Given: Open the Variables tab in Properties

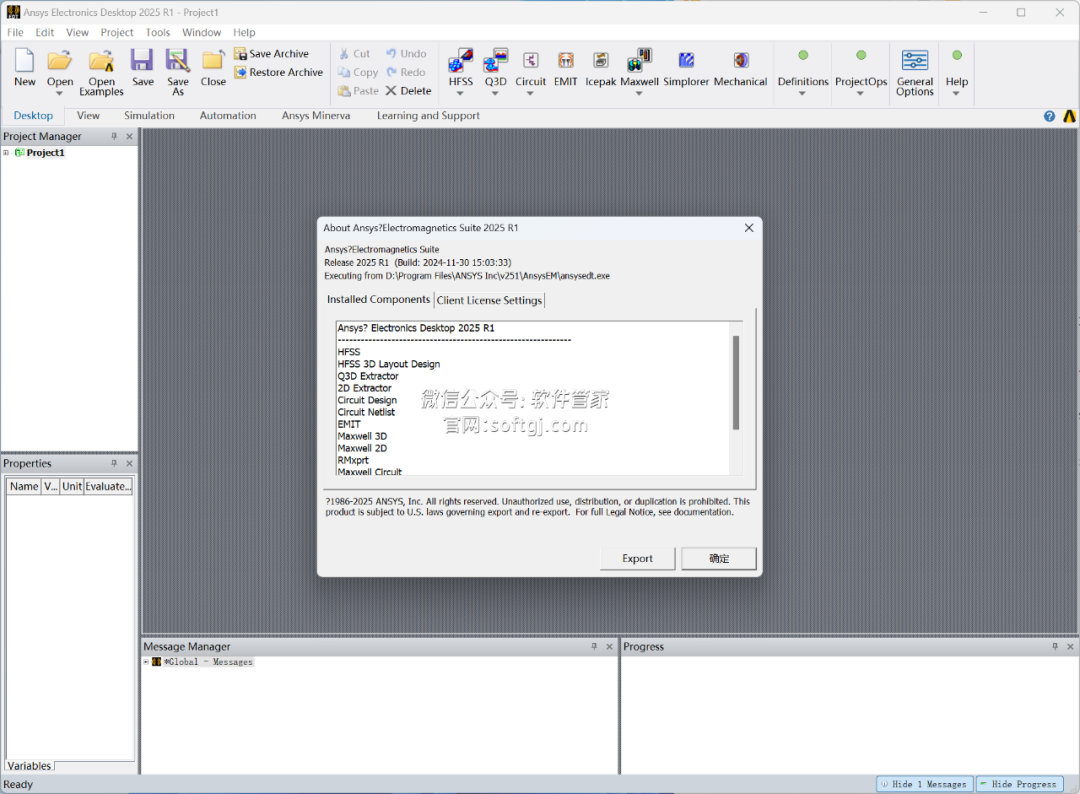Looking at the screenshot, I should 29,766.
